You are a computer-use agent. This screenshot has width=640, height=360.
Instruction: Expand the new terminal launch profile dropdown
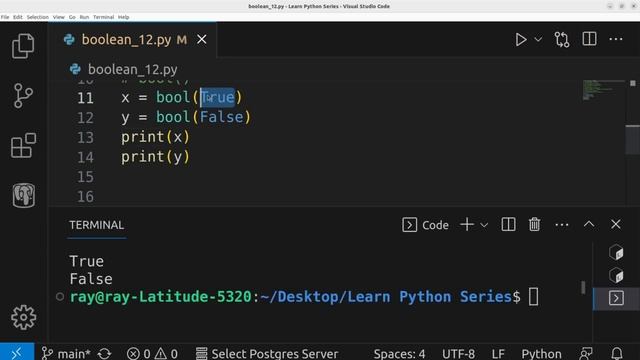coord(484,225)
